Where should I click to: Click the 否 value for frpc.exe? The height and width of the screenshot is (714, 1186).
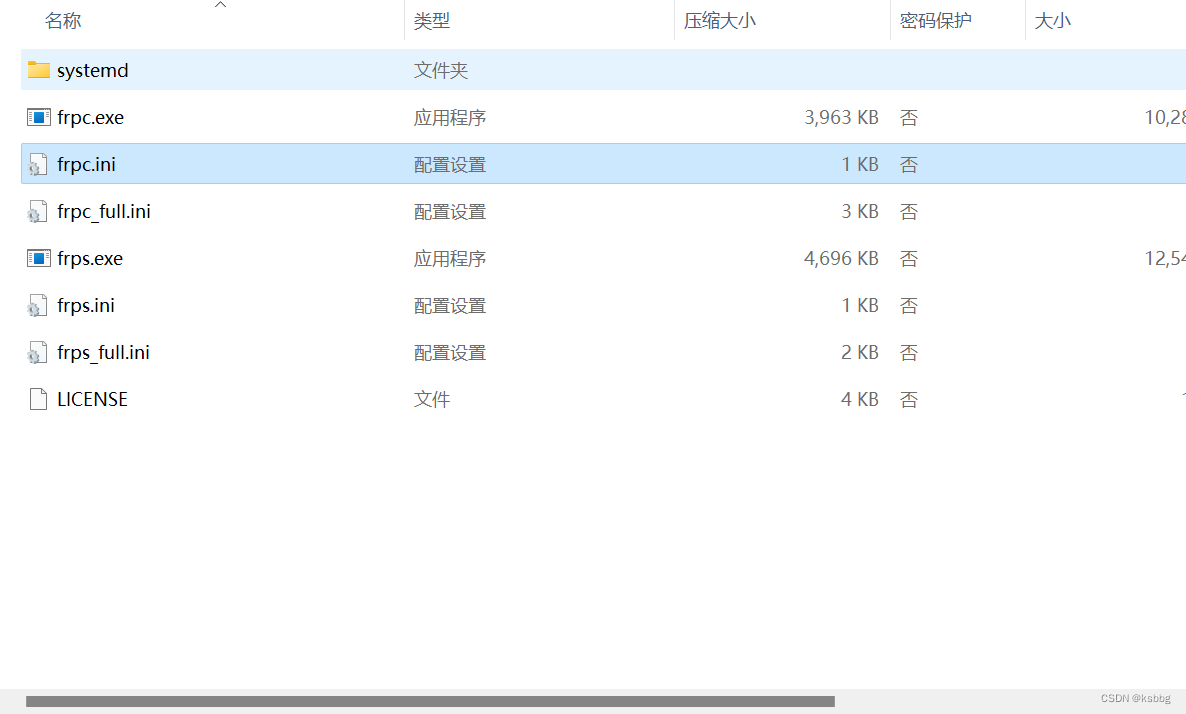point(908,117)
